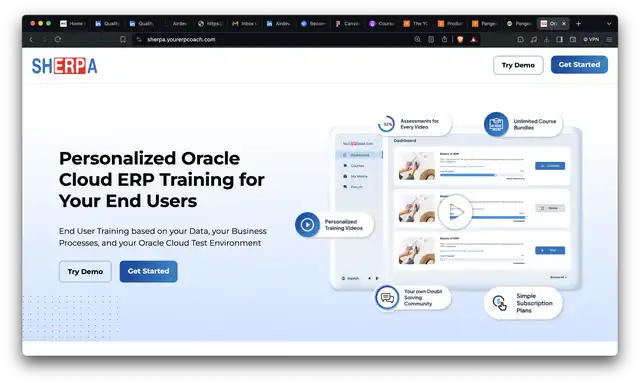Click the SHERPA logo
The image size is (640, 385).
(64, 66)
